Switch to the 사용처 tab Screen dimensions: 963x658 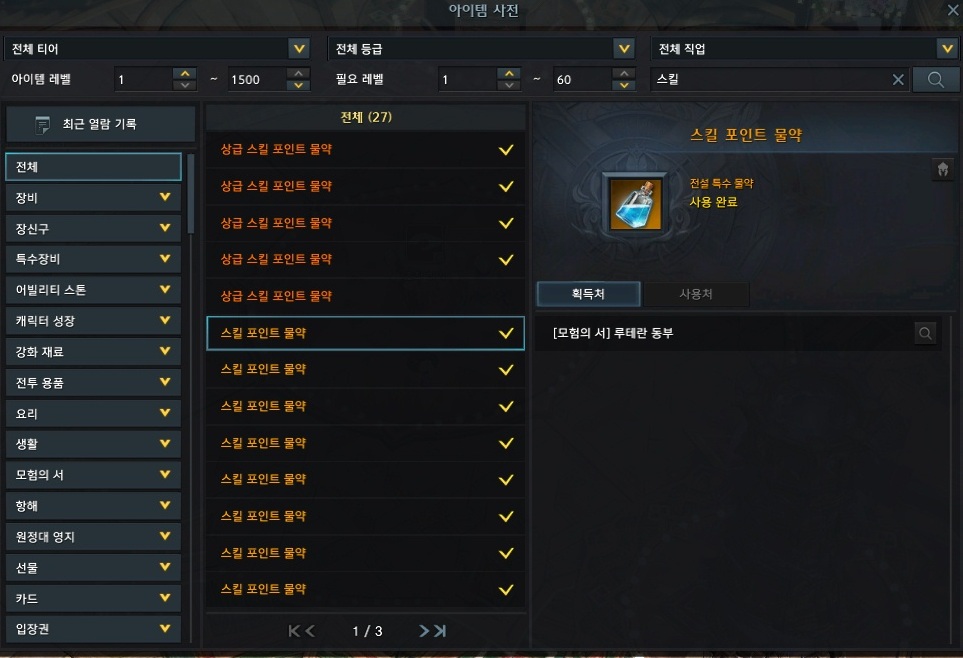click(696, 294)
